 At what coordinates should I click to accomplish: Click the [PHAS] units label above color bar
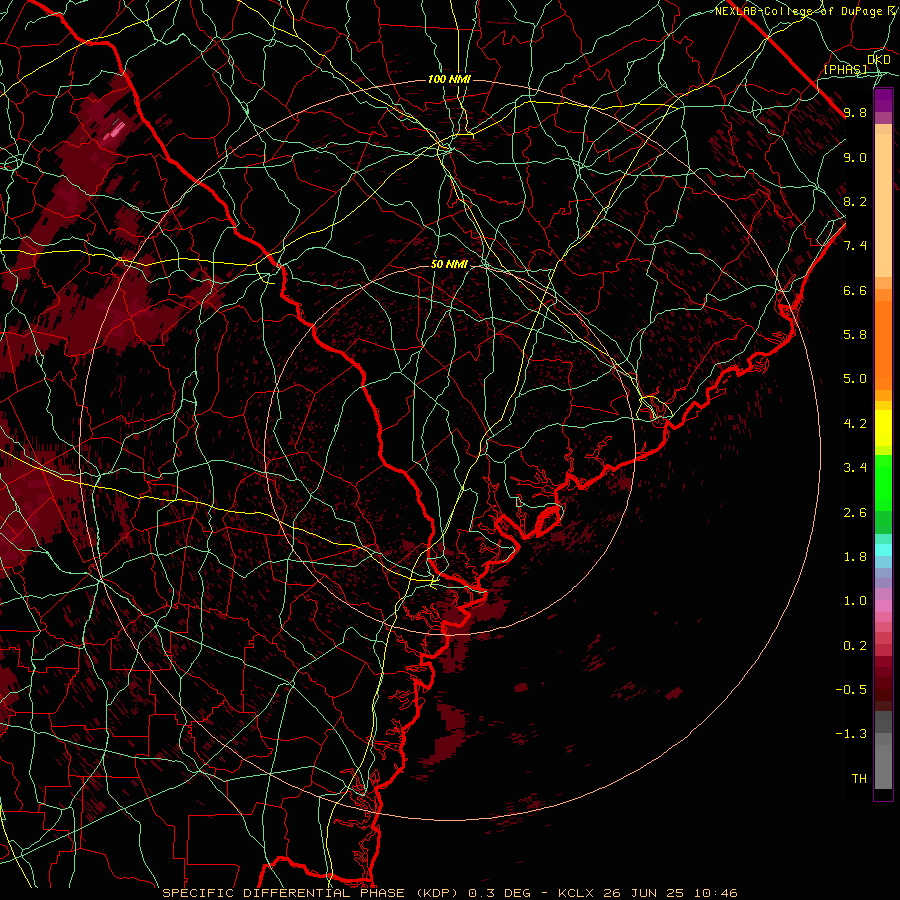pos(845,69)
